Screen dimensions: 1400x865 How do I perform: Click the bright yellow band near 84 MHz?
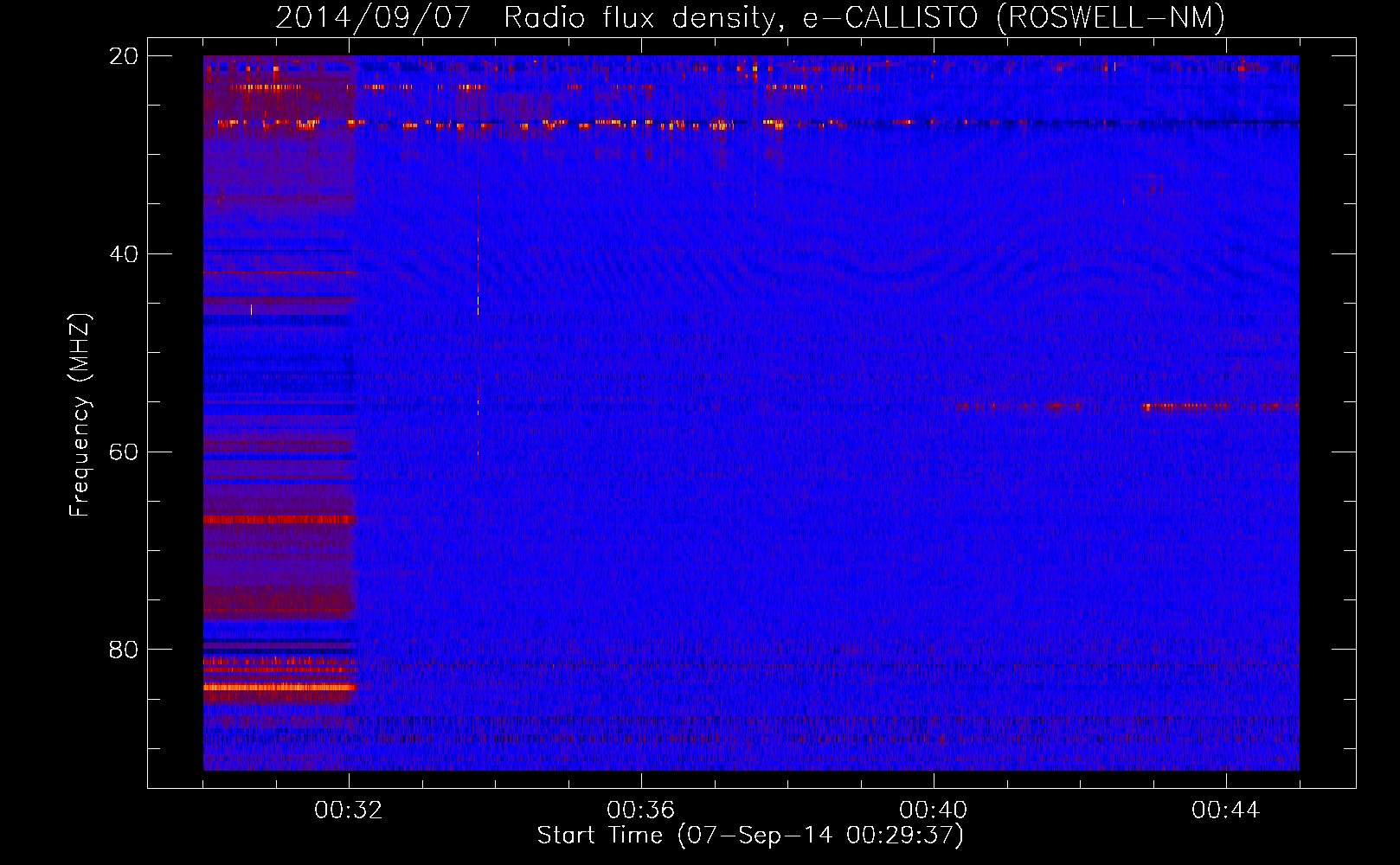pyautogui.click(x=279, y=688)
